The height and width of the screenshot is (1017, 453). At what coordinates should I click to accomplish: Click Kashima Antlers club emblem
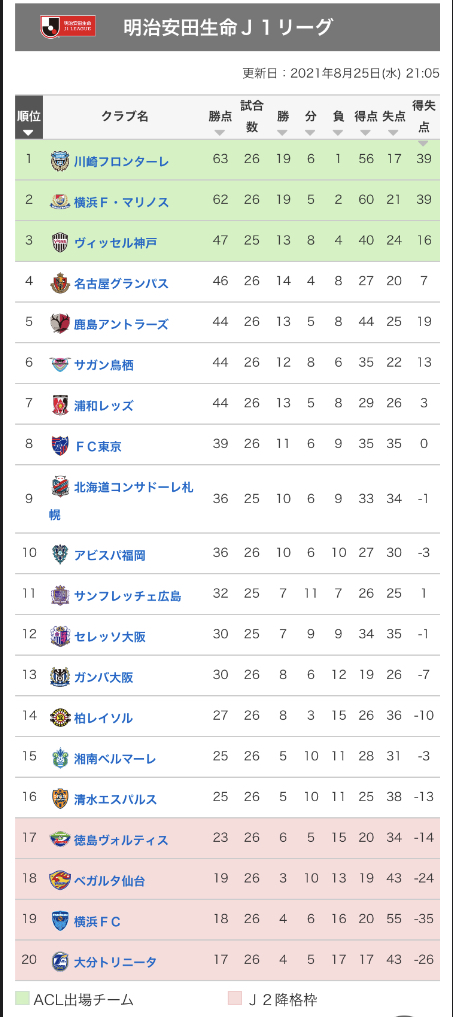click(x=60, y=323)
